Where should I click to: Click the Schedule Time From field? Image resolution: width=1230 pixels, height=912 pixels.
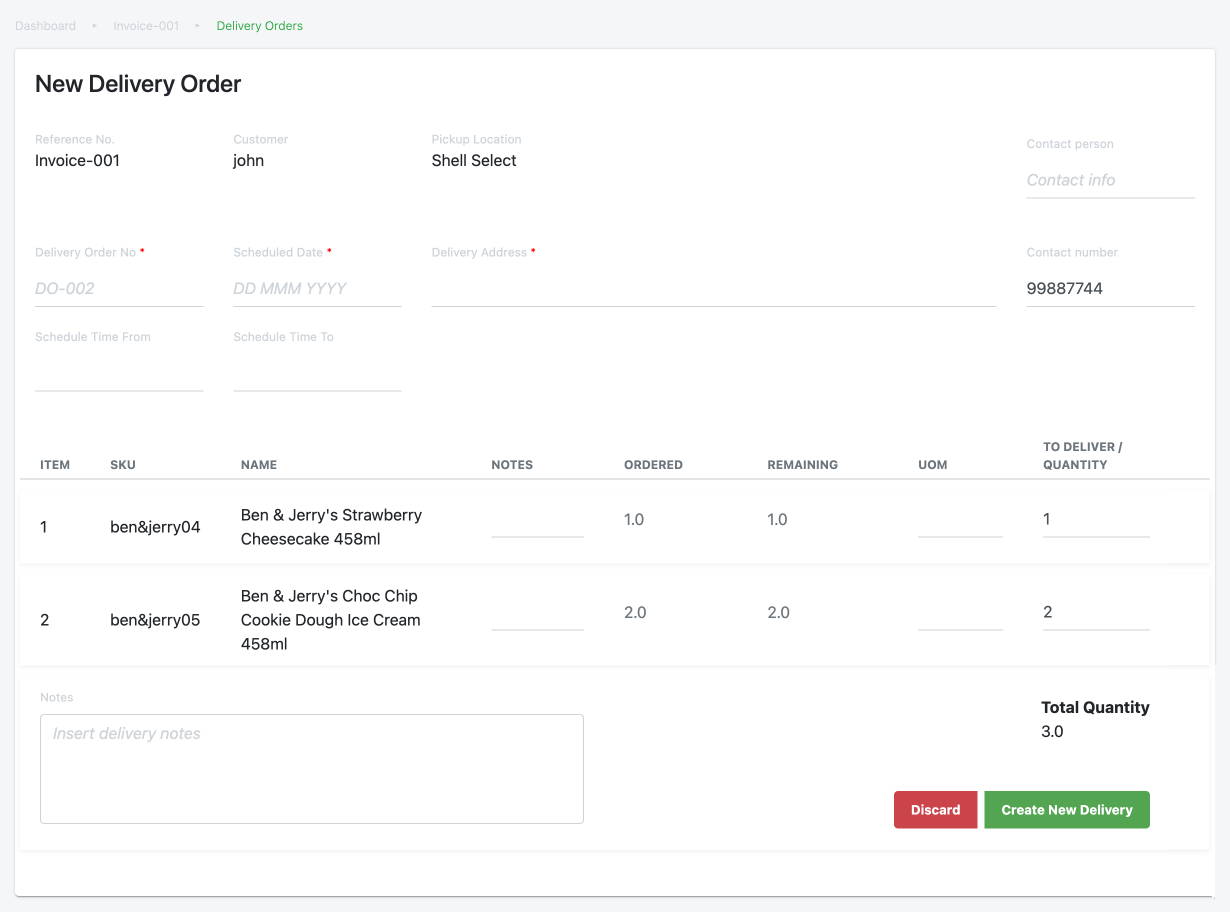click(119, 373)
